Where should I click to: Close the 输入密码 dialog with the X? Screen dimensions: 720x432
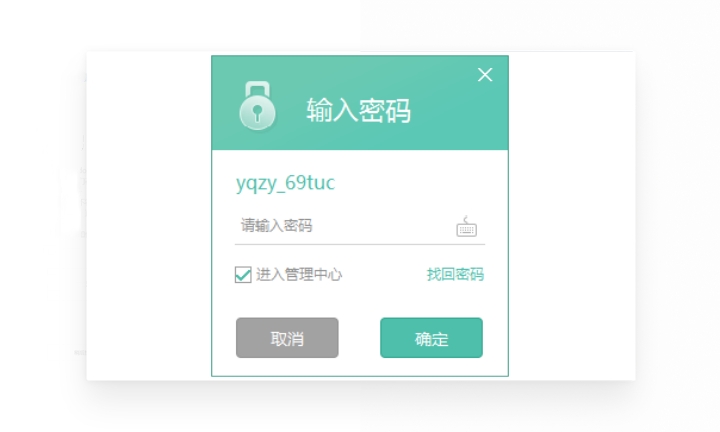click(485, 75)
